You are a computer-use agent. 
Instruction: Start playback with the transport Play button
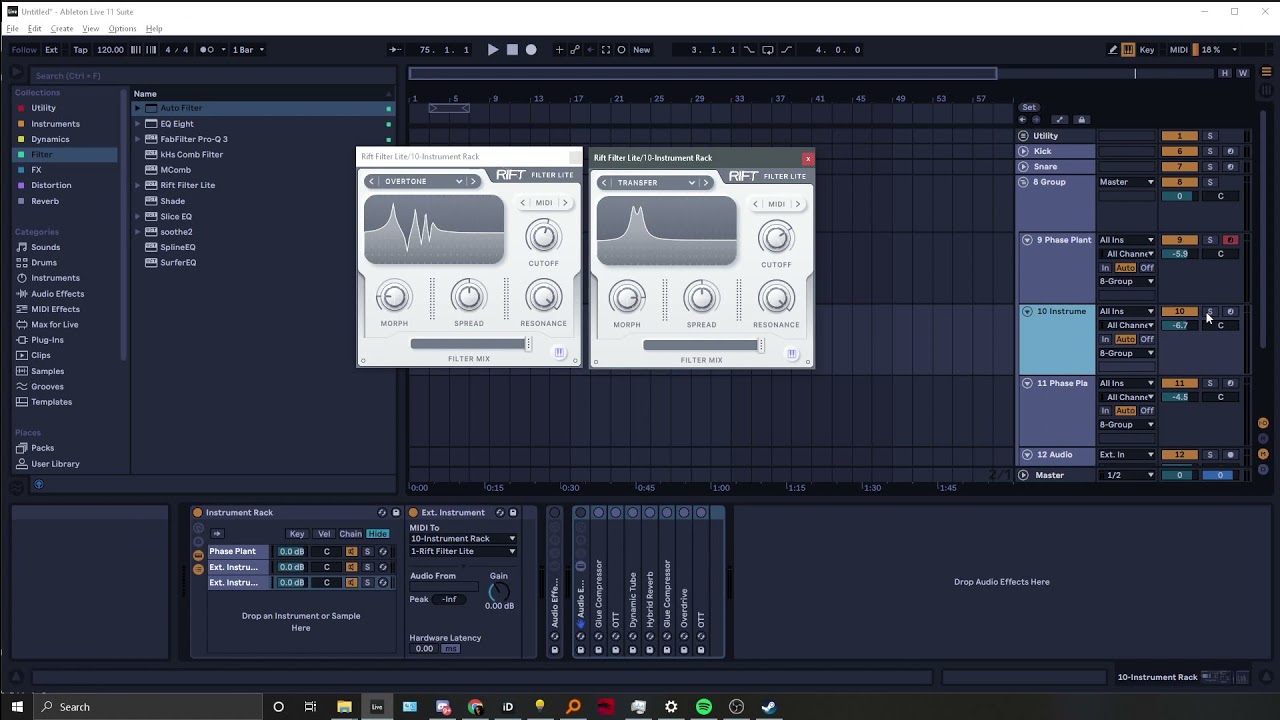click(493, 50)
